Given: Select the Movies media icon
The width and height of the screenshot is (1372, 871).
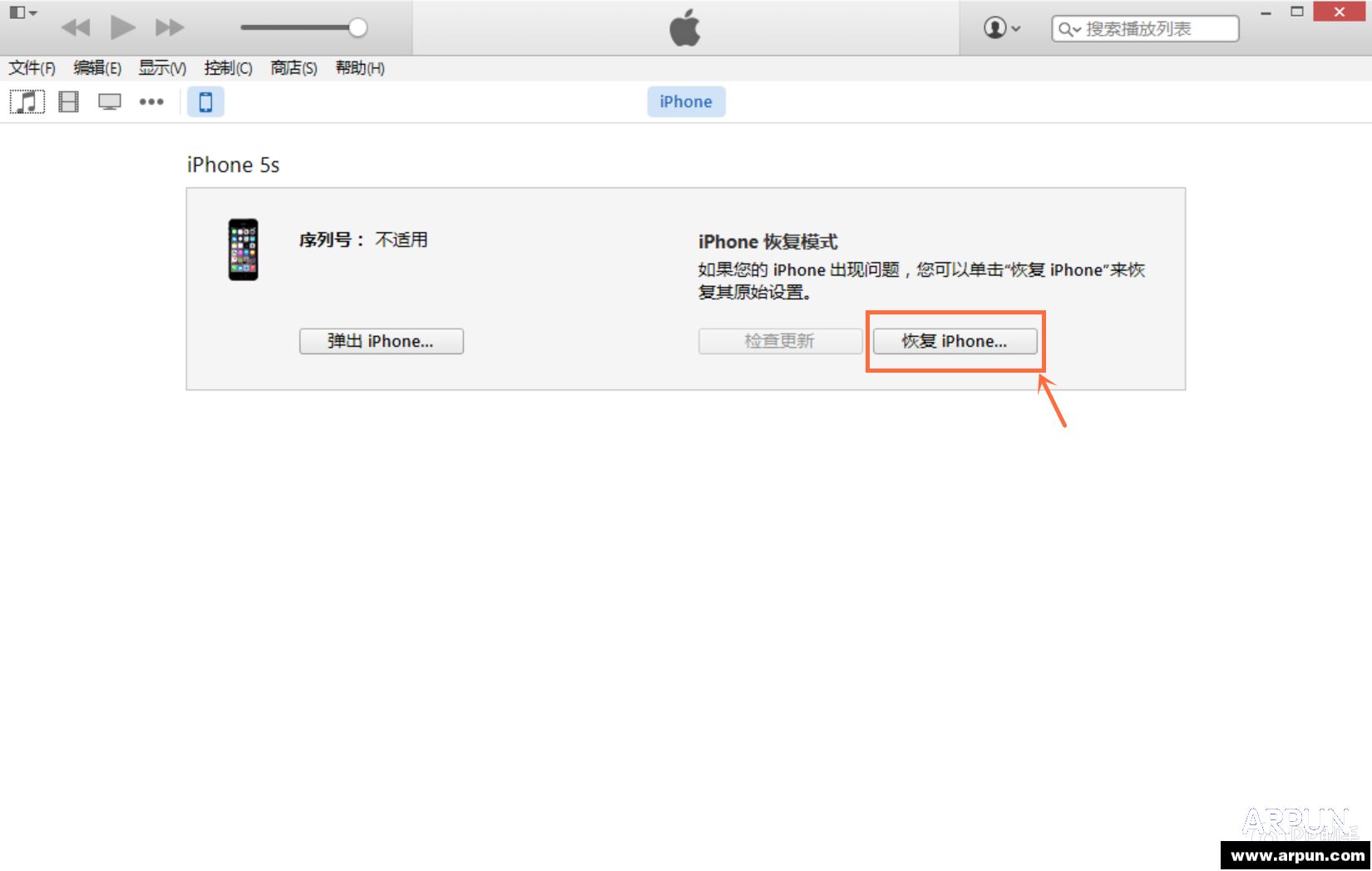Looking at the screenshot, I should point(67,101).
